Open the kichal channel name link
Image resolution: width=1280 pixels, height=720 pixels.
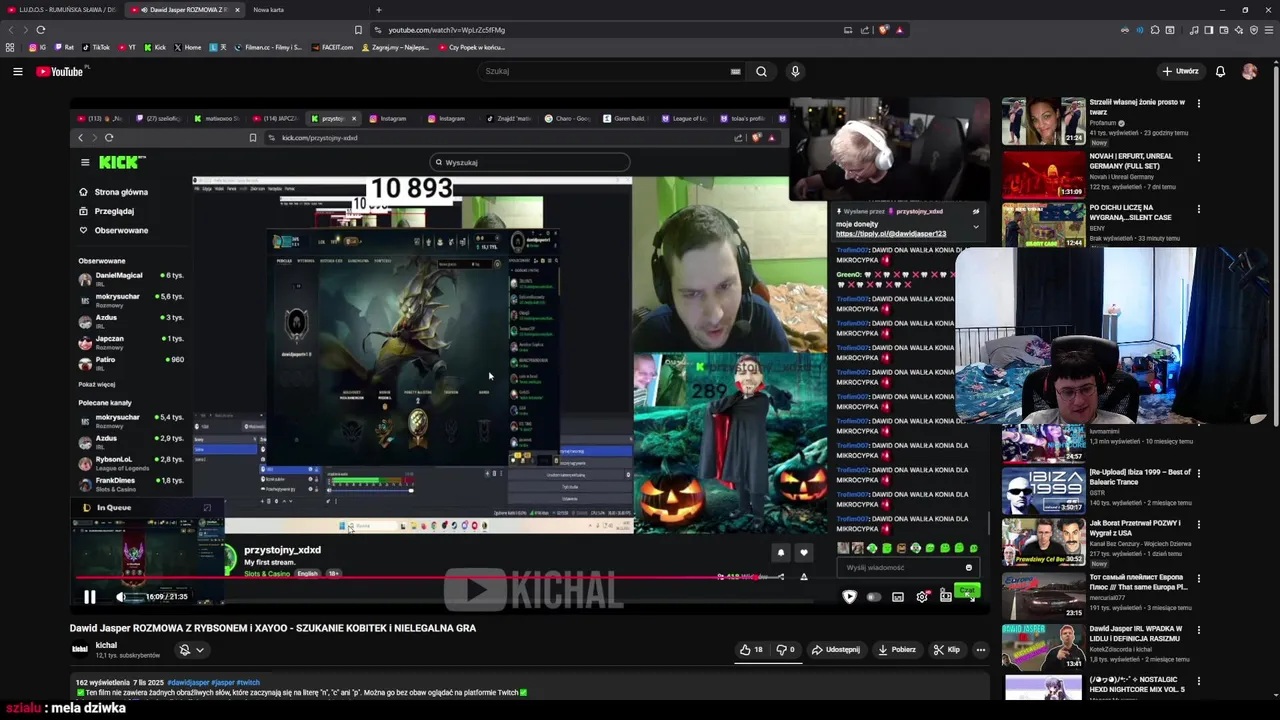[106, 645]
